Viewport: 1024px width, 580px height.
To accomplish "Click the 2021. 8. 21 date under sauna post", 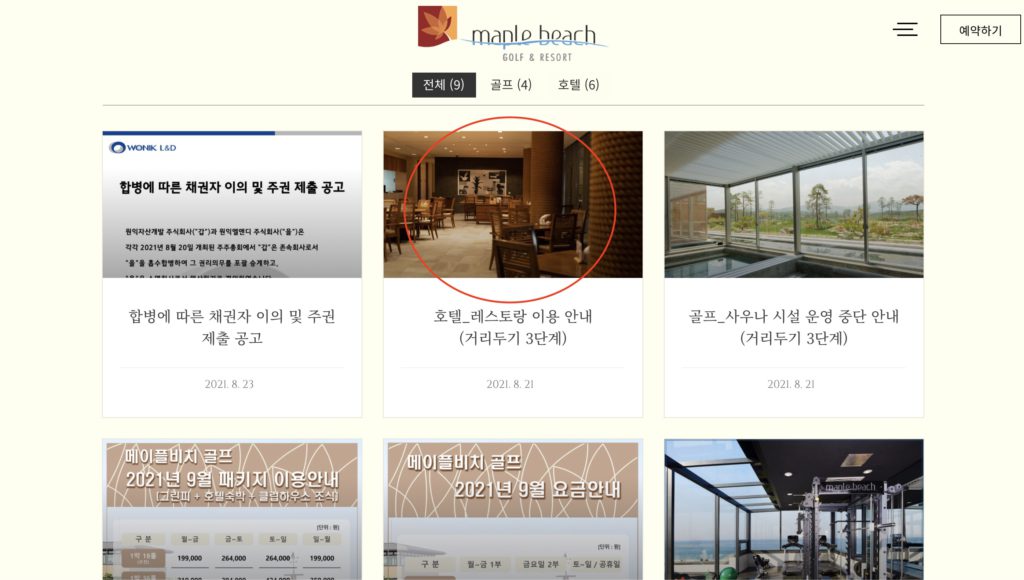I will coord(791,384).
